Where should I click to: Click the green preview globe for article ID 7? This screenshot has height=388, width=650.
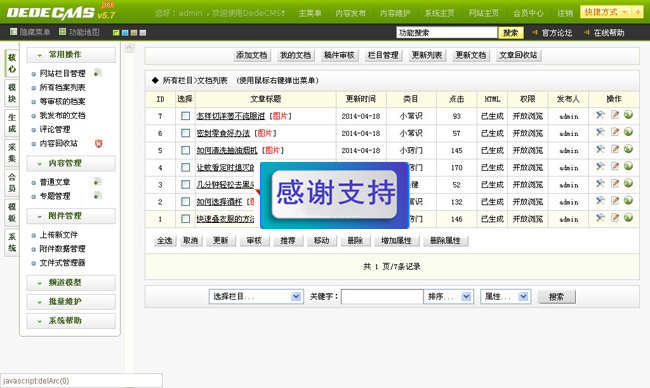point(628,115)
